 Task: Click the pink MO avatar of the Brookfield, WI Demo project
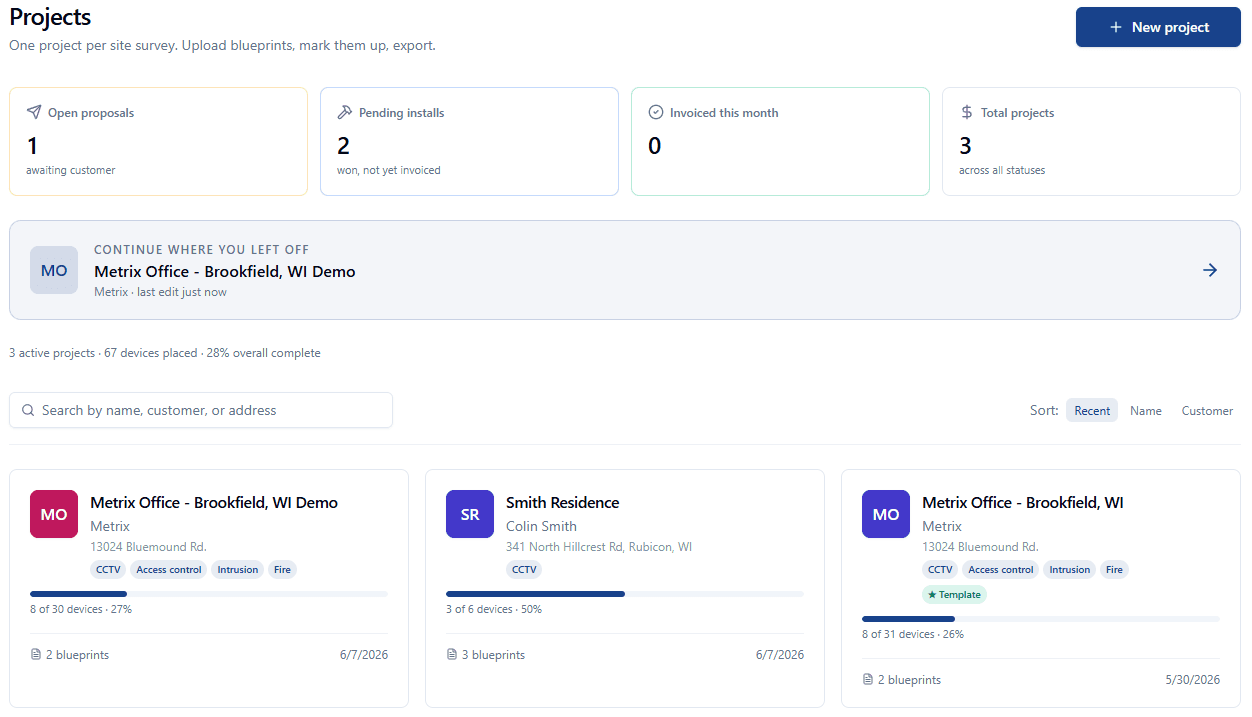(54, 514)
